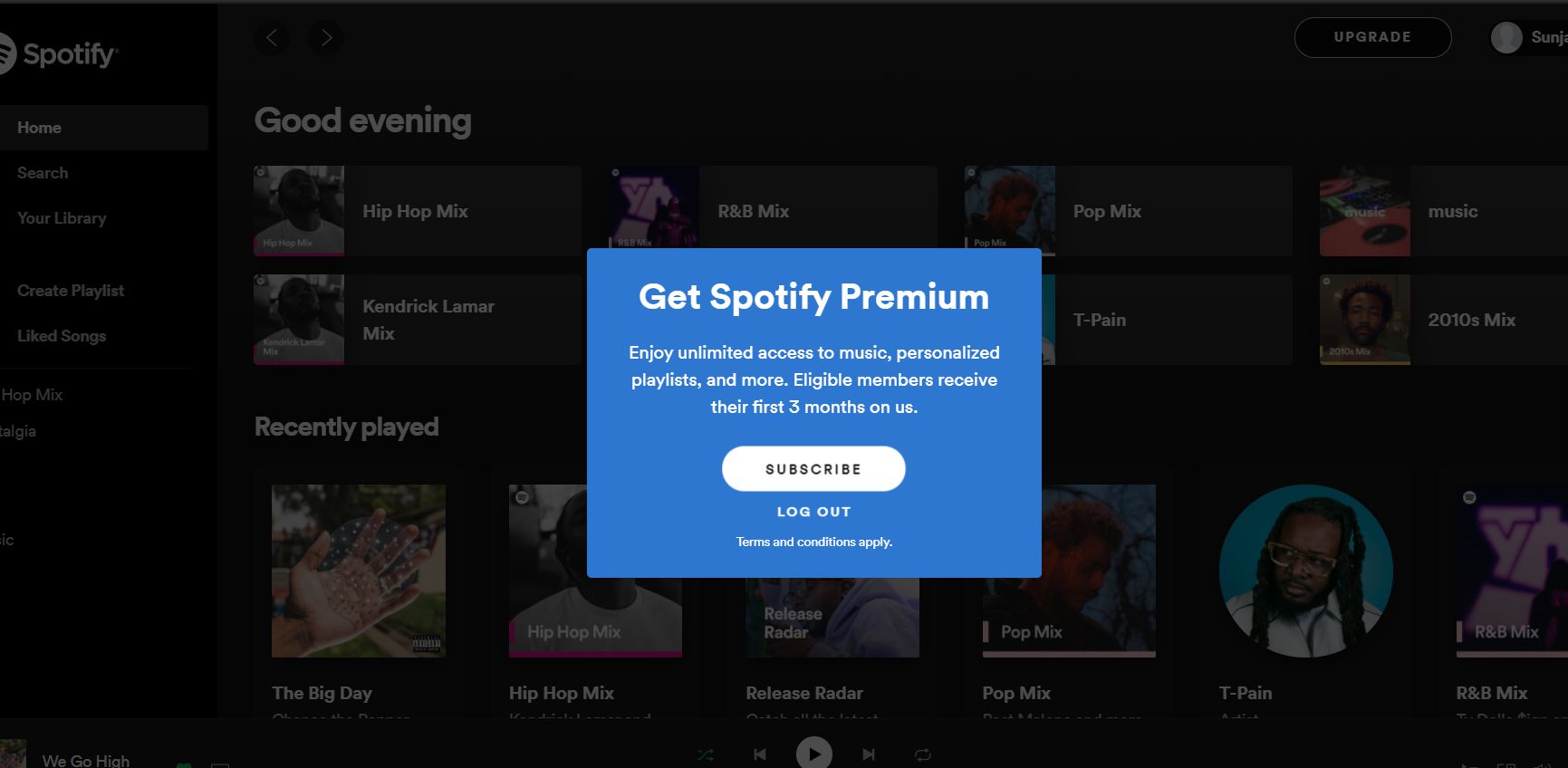Open Liked Songs in the sidebar
Image resolution: width=1568 pixels, height=768 pixels.
tap(62, 336)
